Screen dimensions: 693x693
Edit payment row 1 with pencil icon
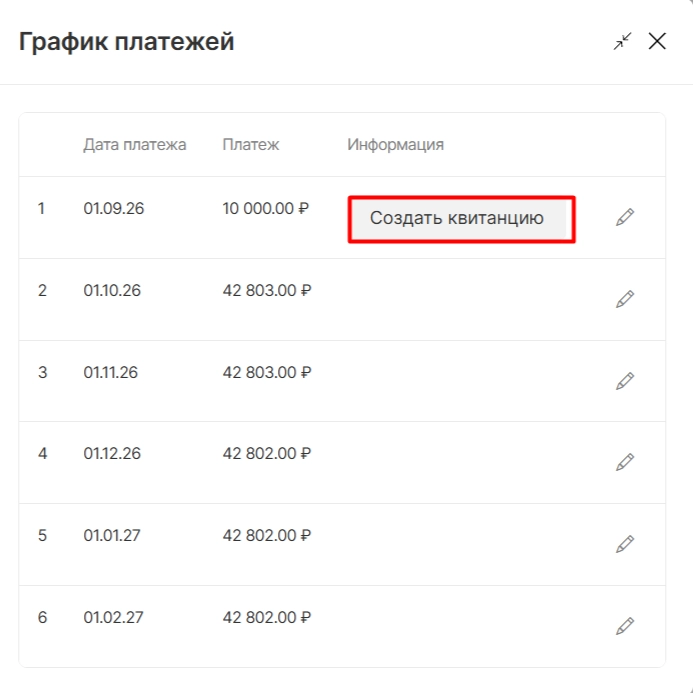(625, 217)
